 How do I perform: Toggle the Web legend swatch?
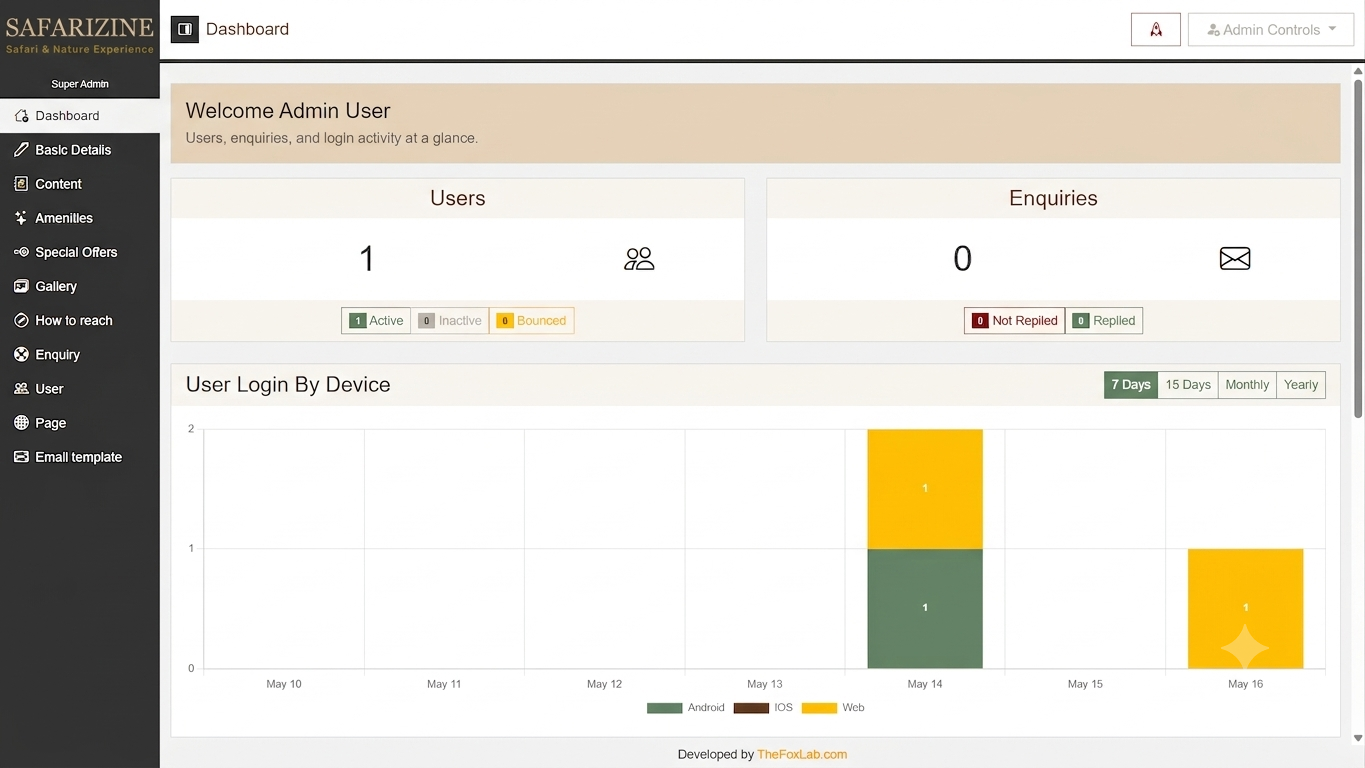tap(819, 708)
